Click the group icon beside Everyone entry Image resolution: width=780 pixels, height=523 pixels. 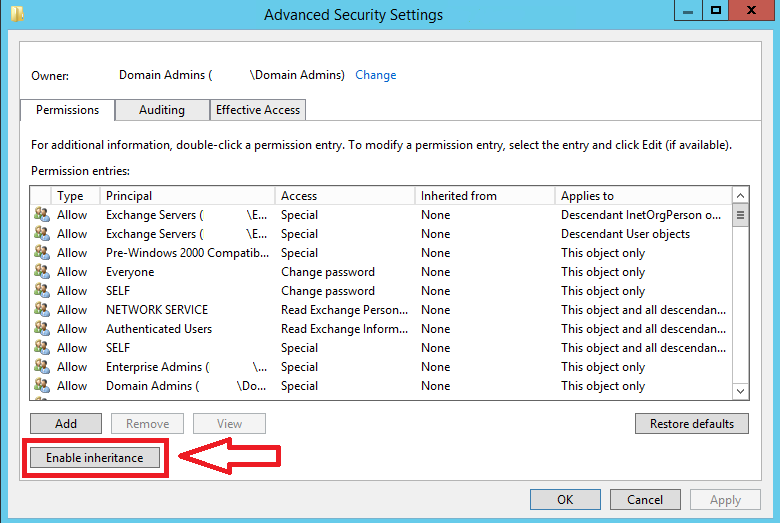pos(42,271)
